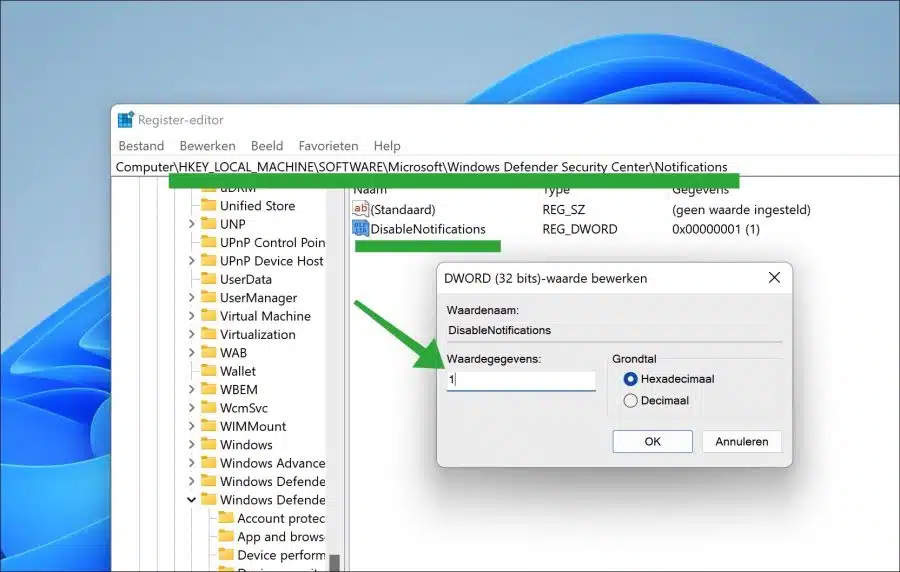Click the REG_SZ type cell
Image resolution: width=900 pixels, height=572 pixels.
pos(564,209)
